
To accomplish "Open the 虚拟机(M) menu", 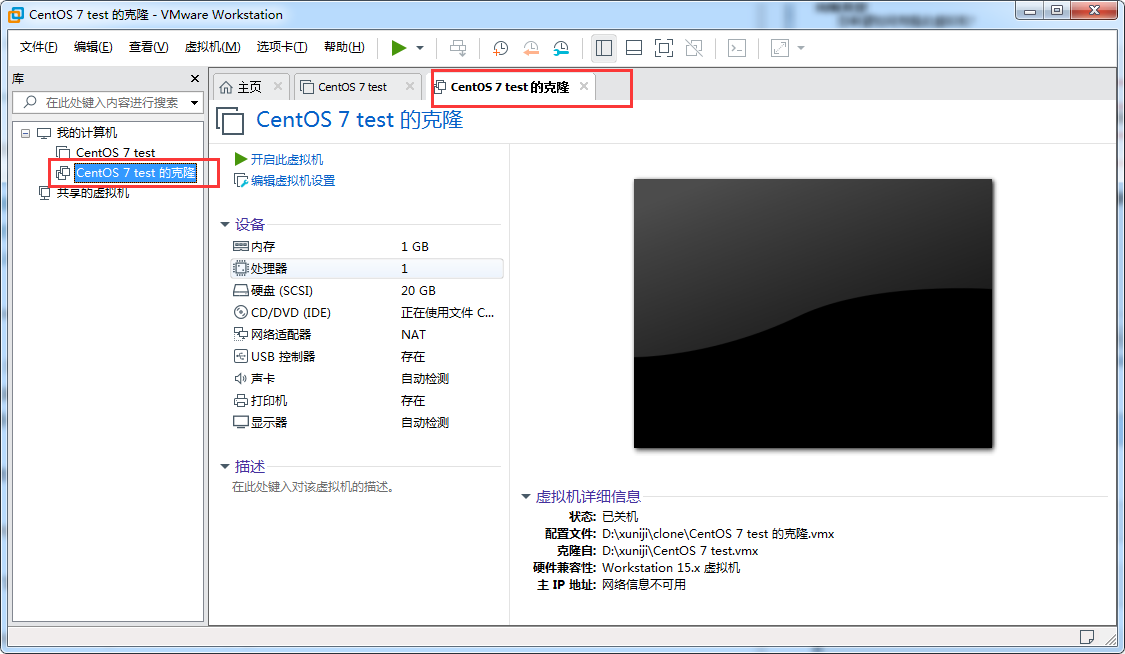I will (212, 47).
